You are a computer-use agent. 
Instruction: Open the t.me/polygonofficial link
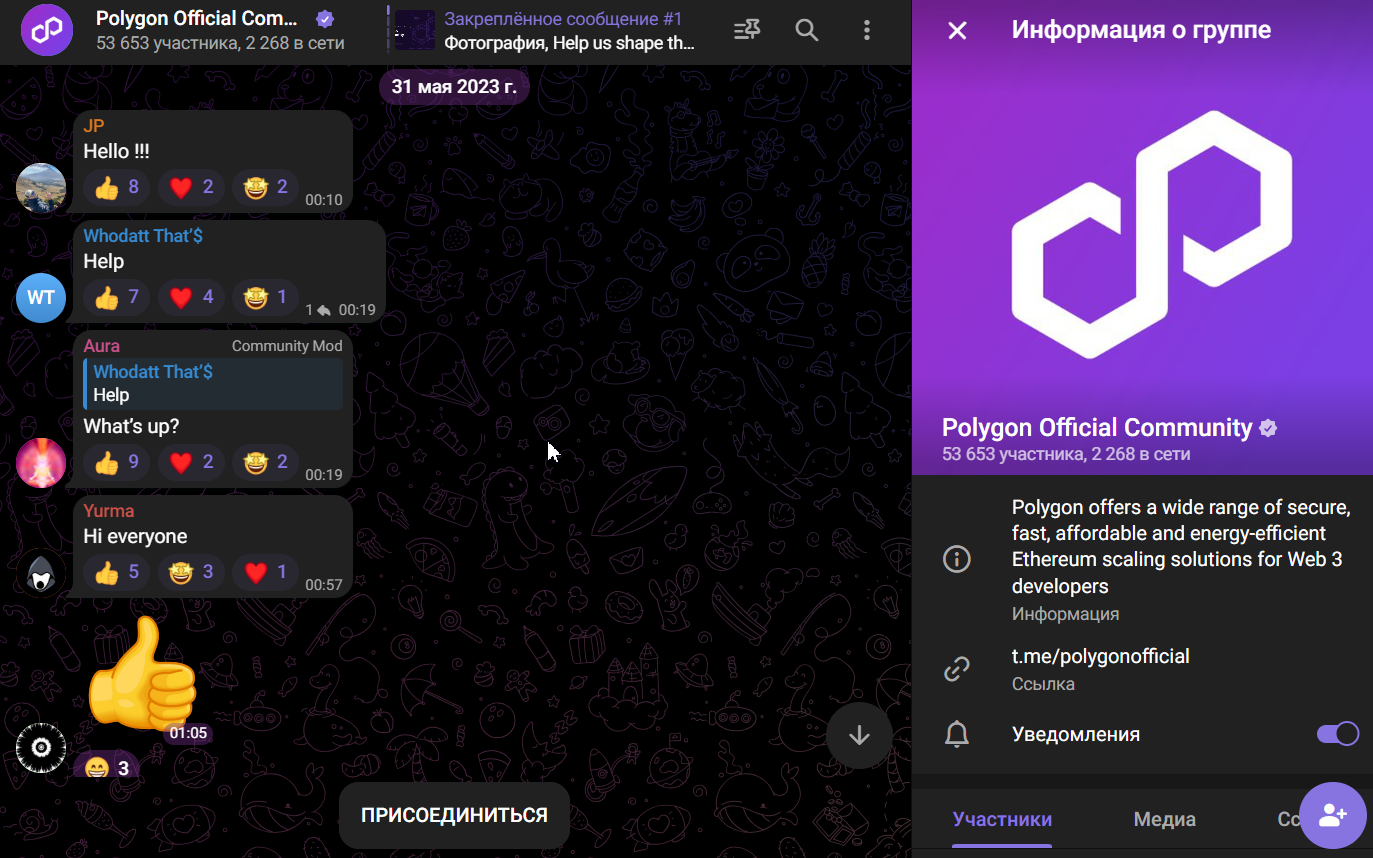pos(1100,657)
